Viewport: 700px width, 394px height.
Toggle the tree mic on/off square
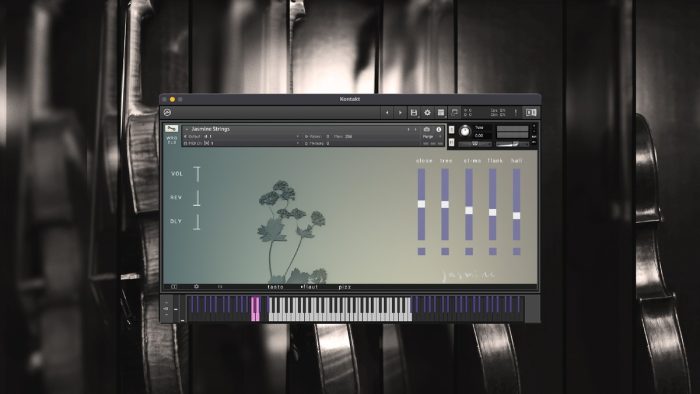[445, 252]
